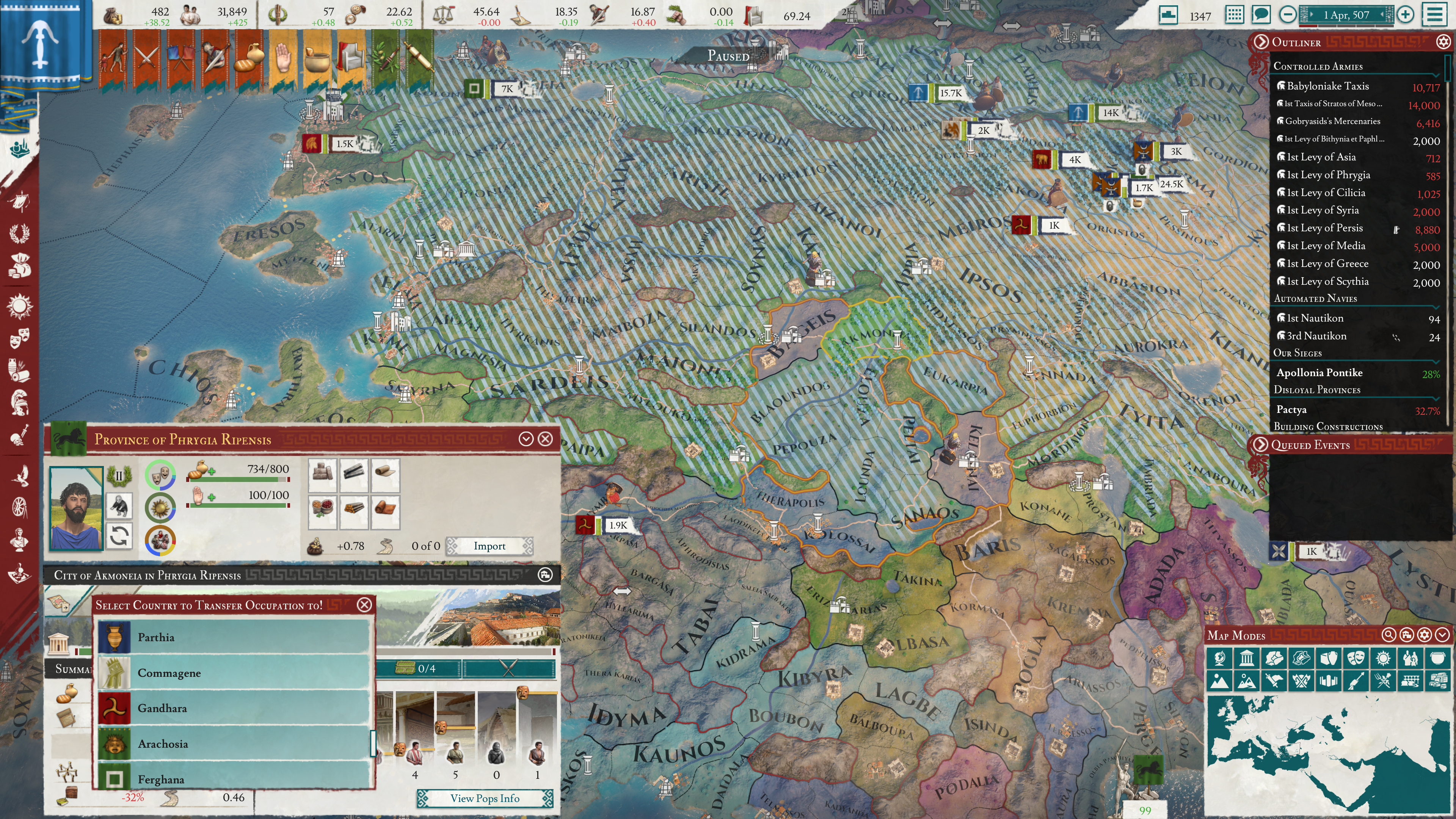
Task: Open the map modes settings gear
Action: [x=1425, y=635]
